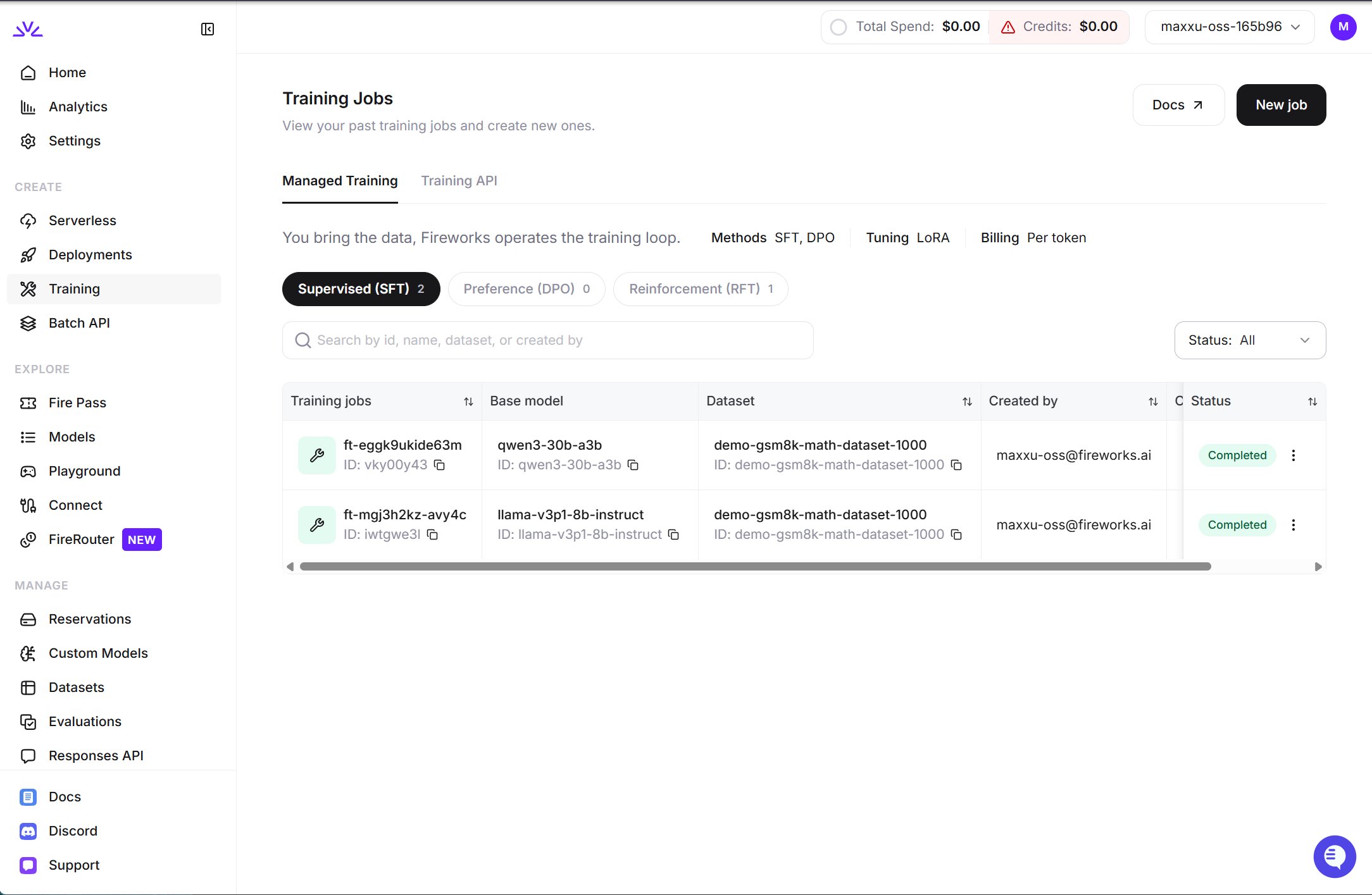Sort by Status column
Viewport: 1372px width, 895px height.
1313,402
